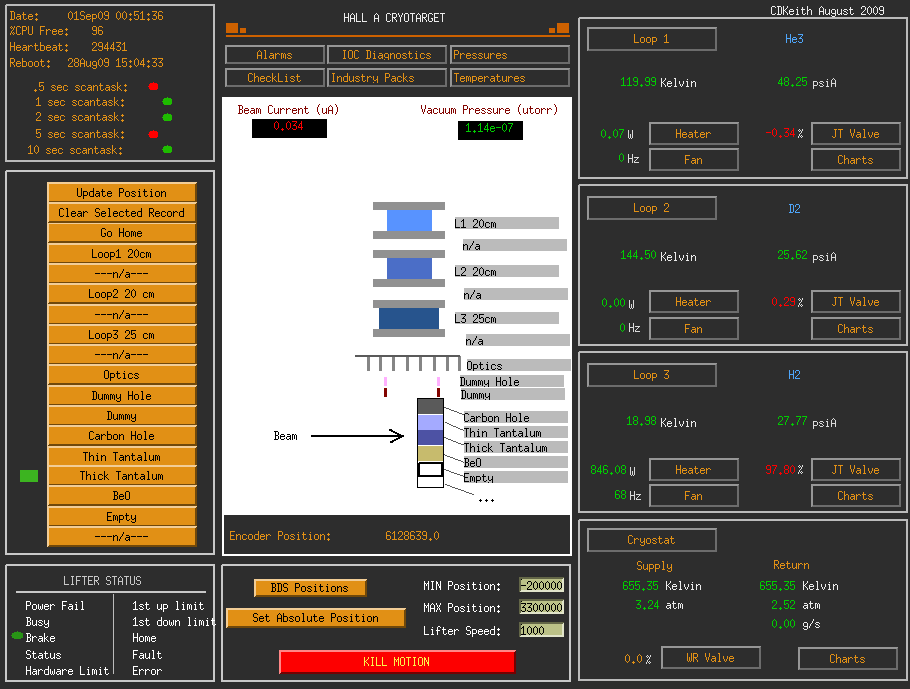Screen dimensions: 910x689
Task: Open IOC Diagnostics
Action: [x=387, y=55]
